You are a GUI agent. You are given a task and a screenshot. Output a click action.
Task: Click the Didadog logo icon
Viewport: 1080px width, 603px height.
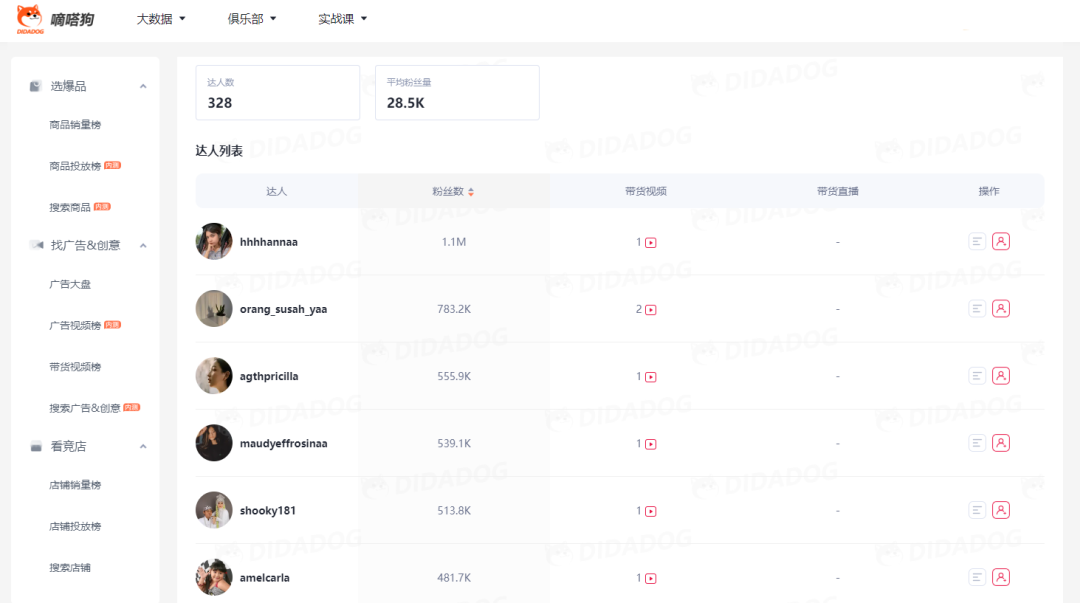tap(30, 19)
